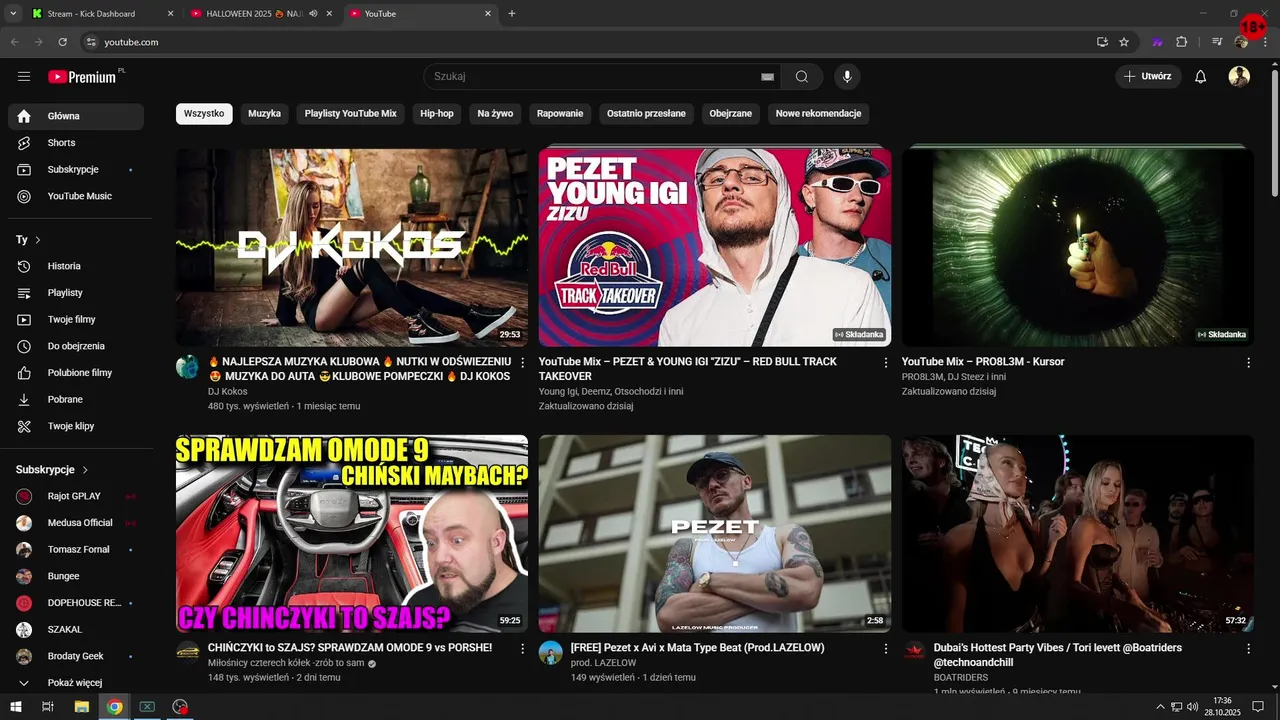Open Tomasz Fornal channel
1280x720 pixels.
76,549
